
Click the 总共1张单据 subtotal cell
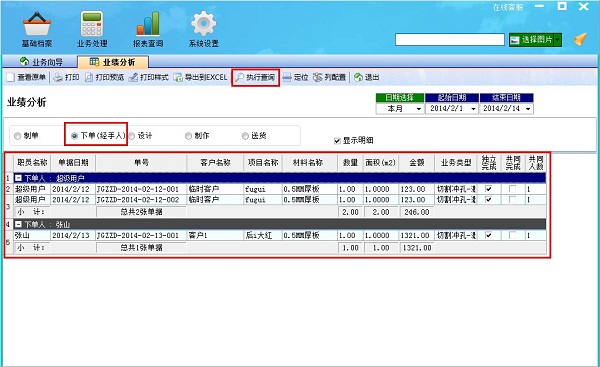(x=141, y=248)
